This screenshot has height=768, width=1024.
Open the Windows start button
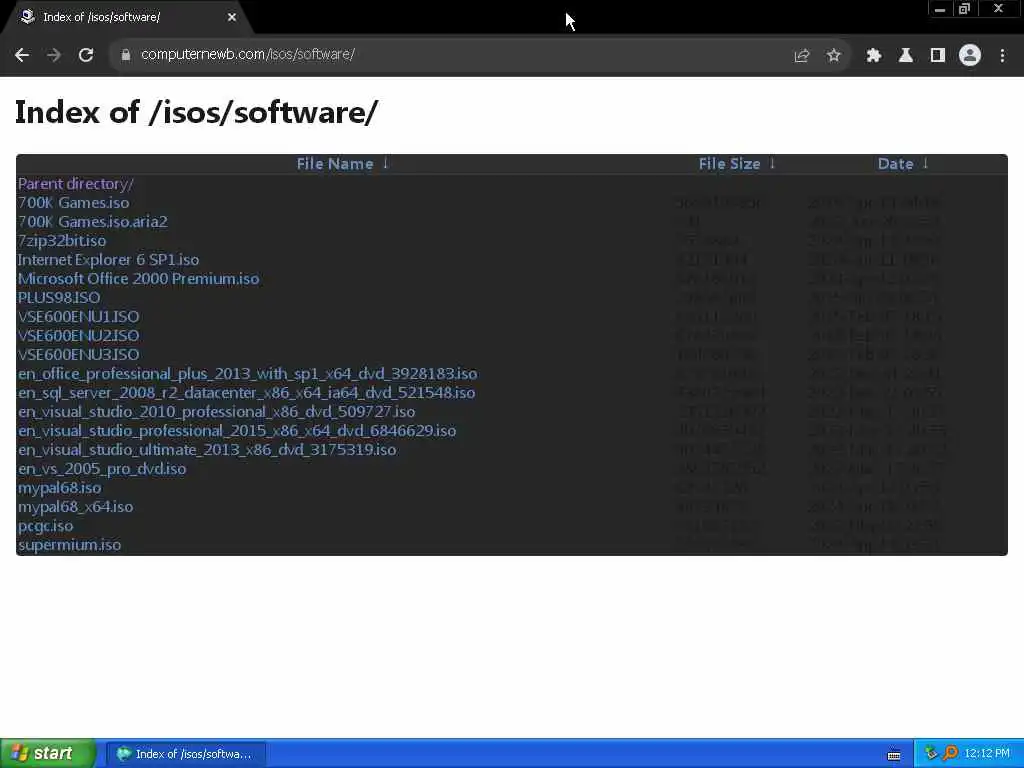click(x=48, y=754)
